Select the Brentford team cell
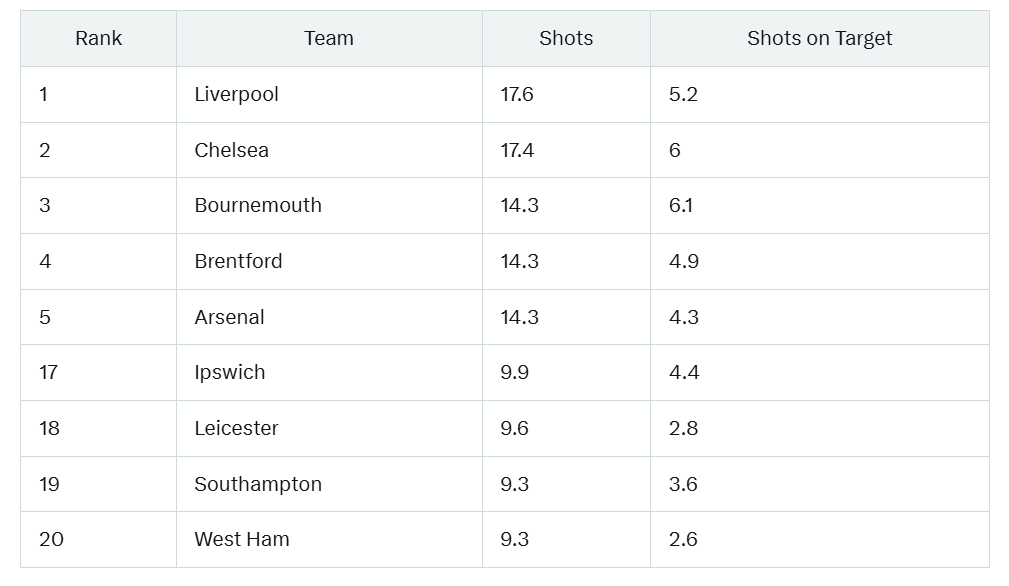 [329, 261]
